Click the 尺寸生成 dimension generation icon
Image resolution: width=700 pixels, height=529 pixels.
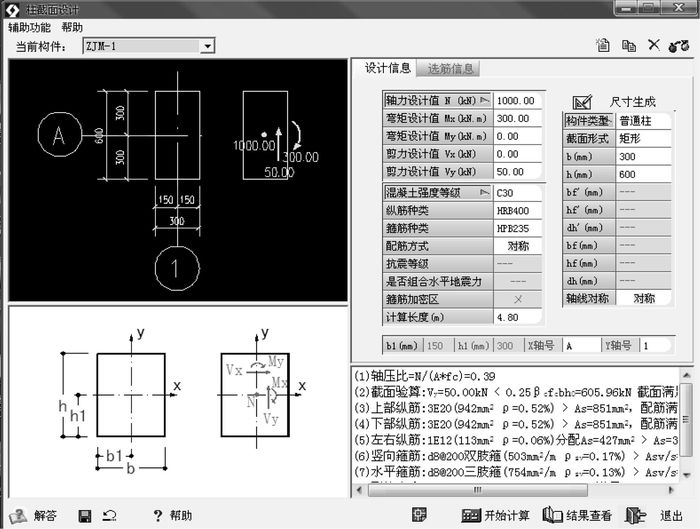581,101
